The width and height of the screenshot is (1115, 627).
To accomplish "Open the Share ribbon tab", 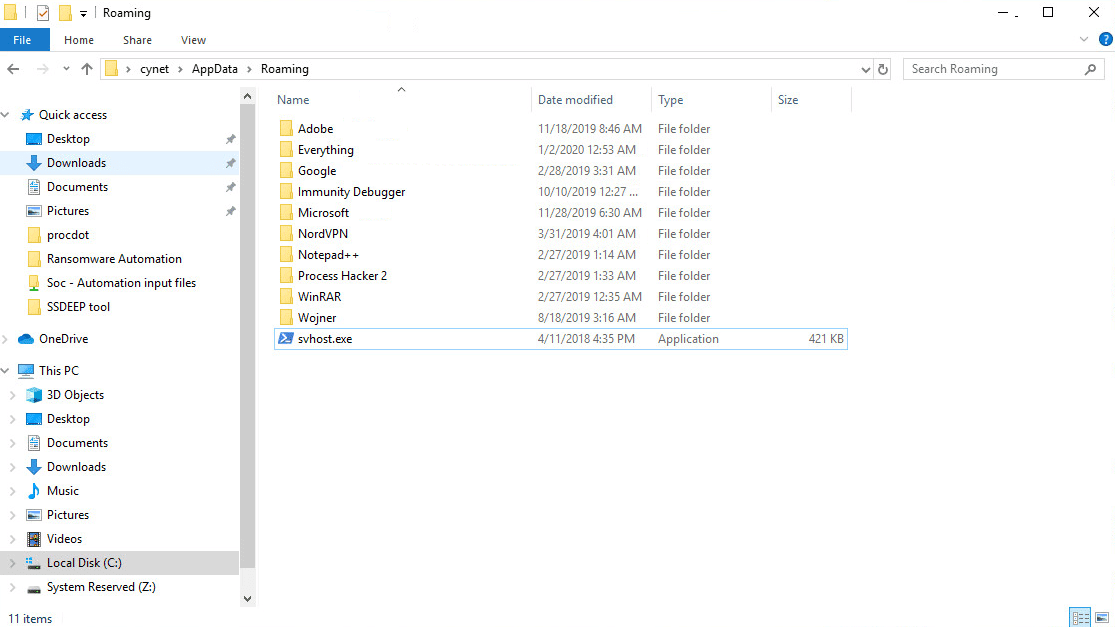I will coord(137,40).
